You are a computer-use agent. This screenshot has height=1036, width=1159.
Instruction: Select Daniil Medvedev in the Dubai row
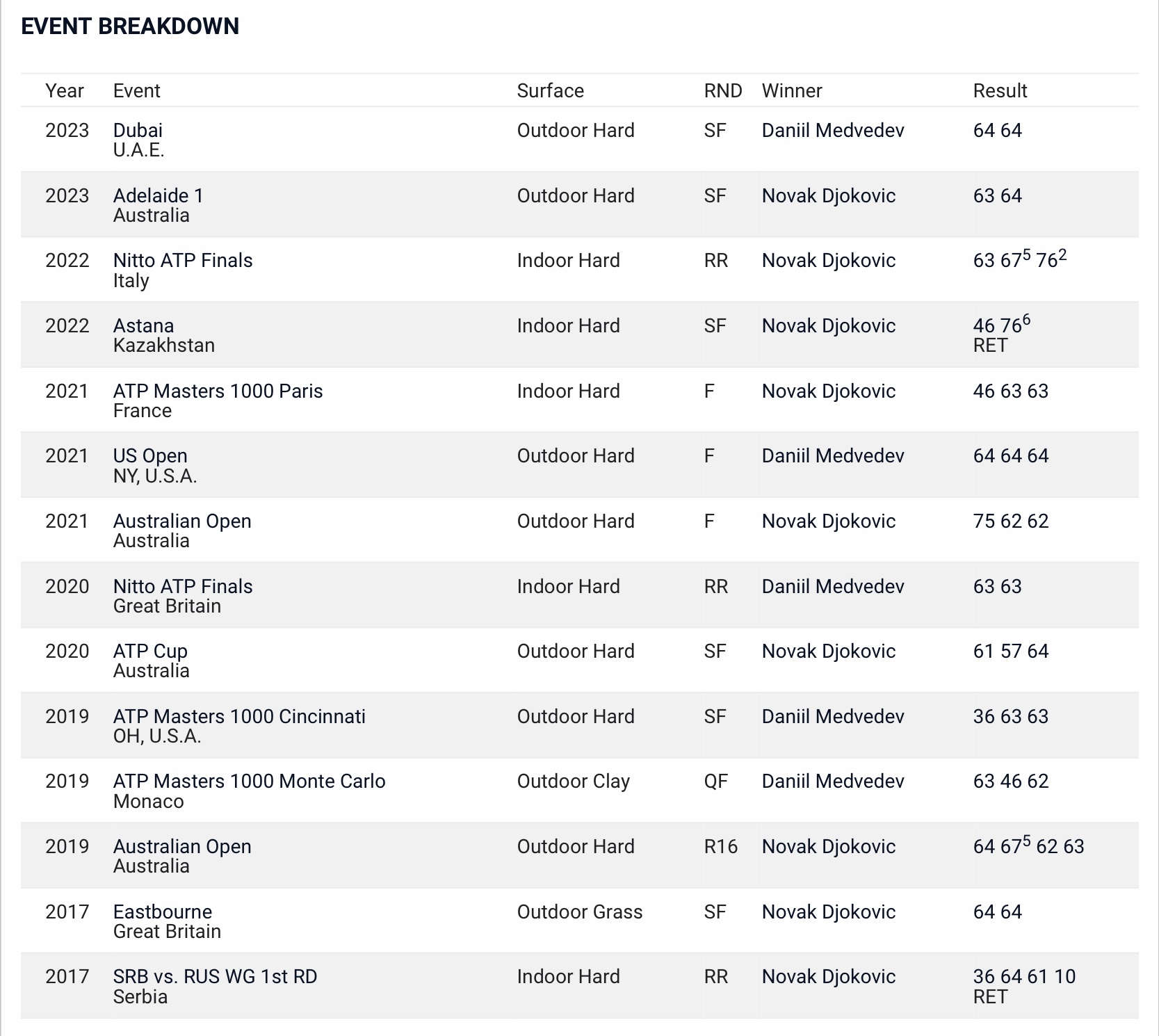point(833,131)
